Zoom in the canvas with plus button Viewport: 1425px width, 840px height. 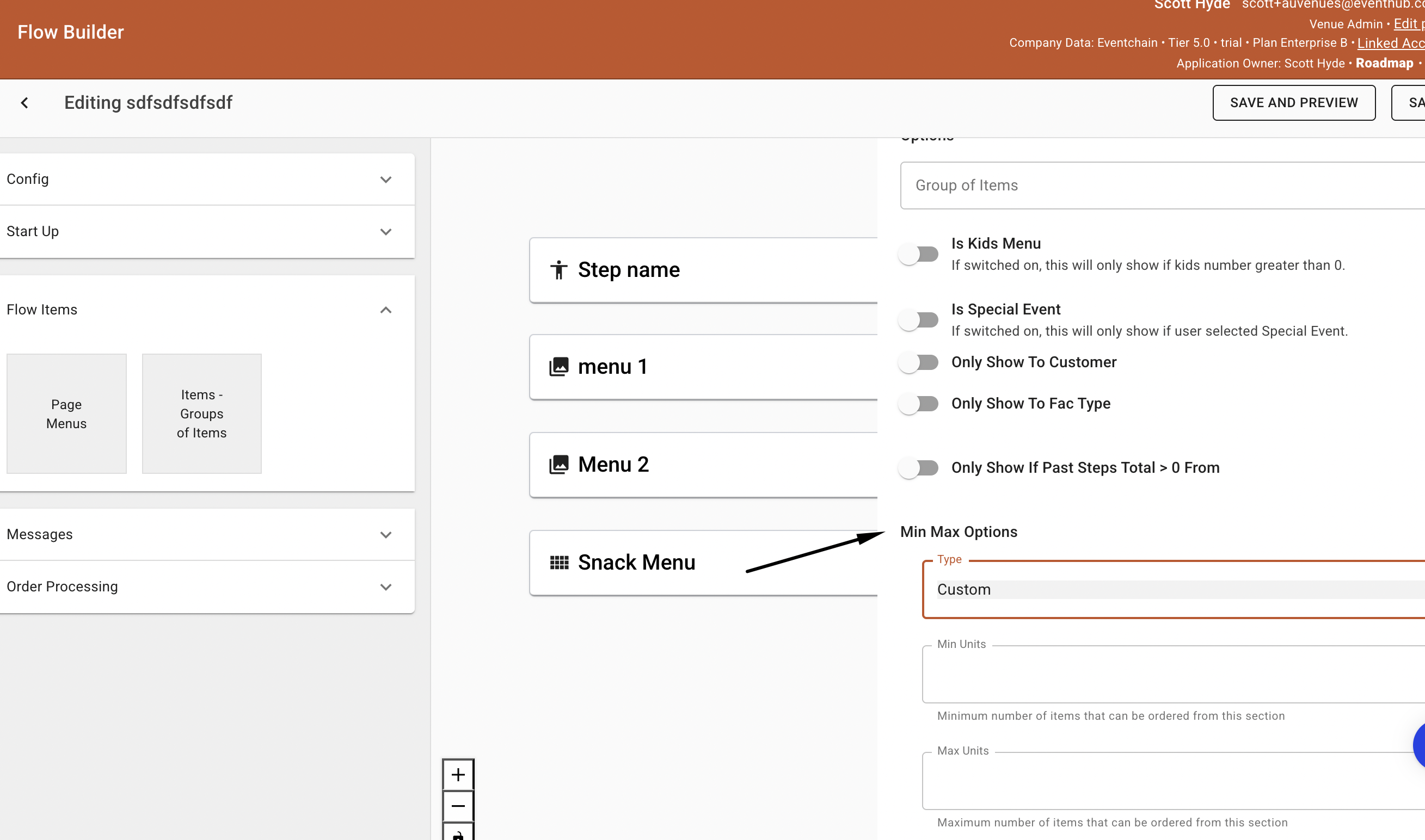coord(457,774)
